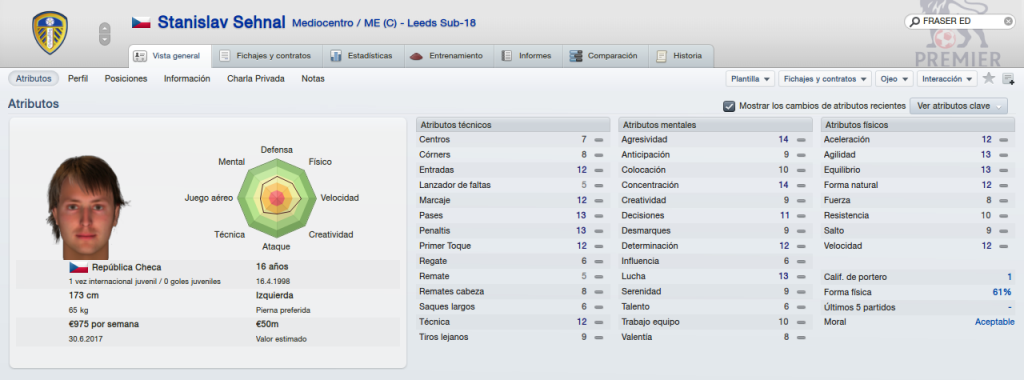Switch to the Fichajes y contratos tab
Image resolution: width=1024 pixels, height=380 pixels.
click(266, 56)
